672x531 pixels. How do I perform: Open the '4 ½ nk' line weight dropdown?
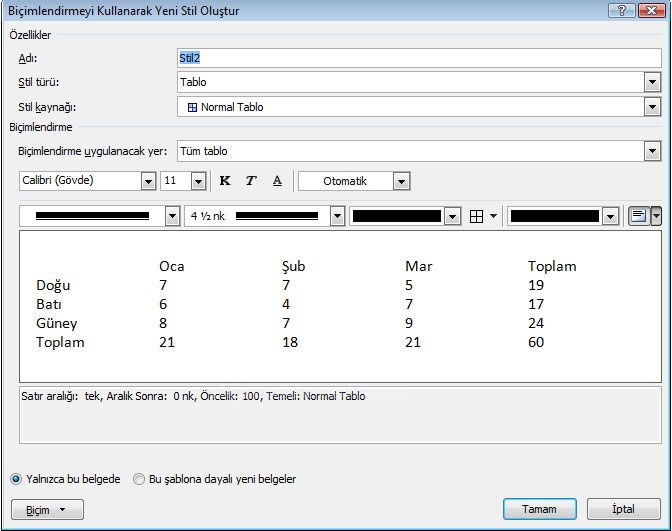click(x=338, y=216)
